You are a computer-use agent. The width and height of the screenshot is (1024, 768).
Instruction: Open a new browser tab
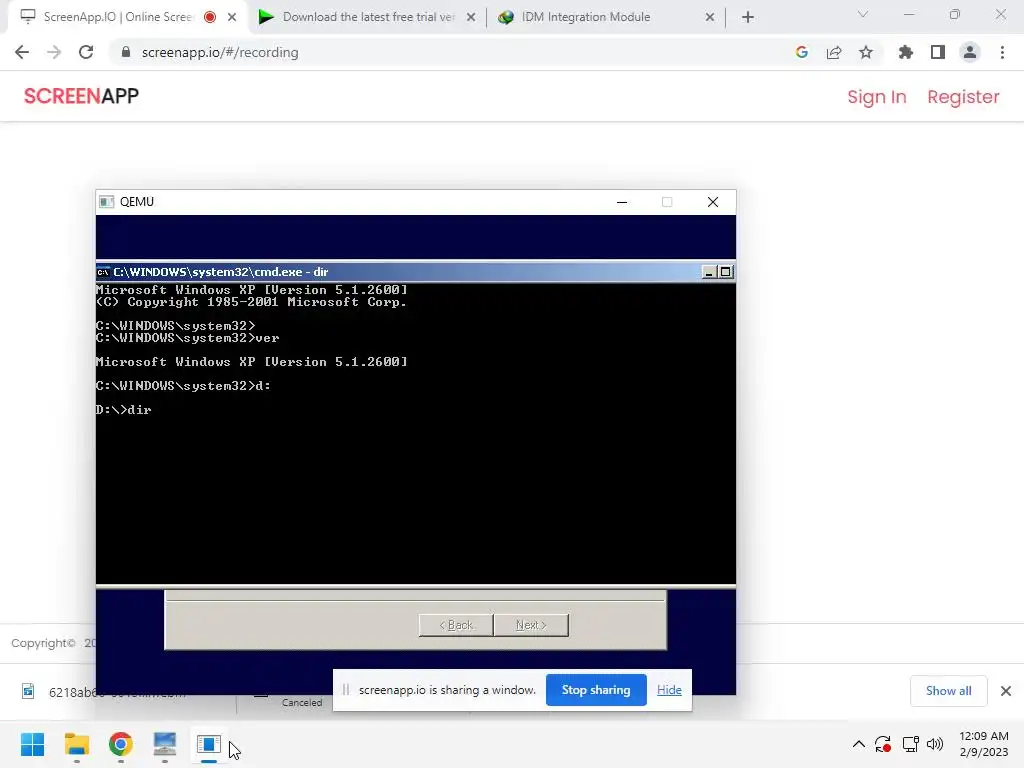pos(748,17)
